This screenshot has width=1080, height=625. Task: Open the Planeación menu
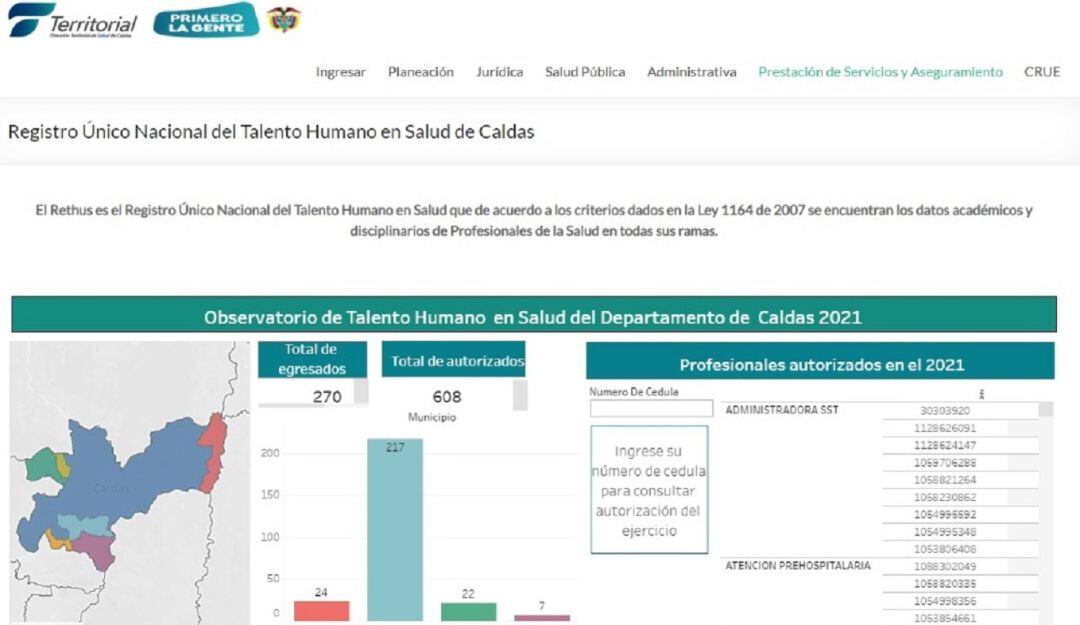tap(420, 72)
